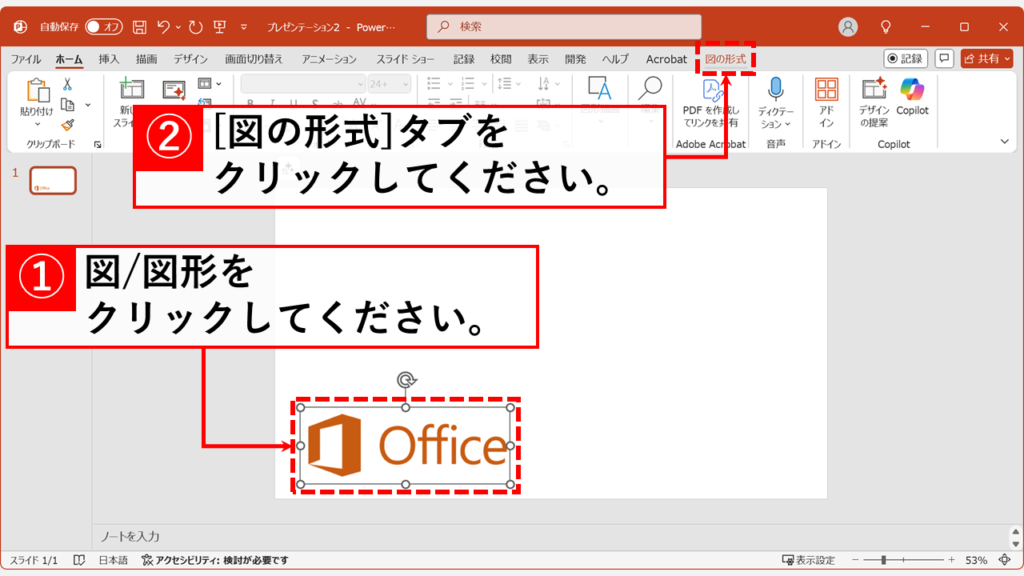The image size is (1024, 576).
Task: Click the magnifier 編集 icon in ribbon
Action: click(650, 89)
